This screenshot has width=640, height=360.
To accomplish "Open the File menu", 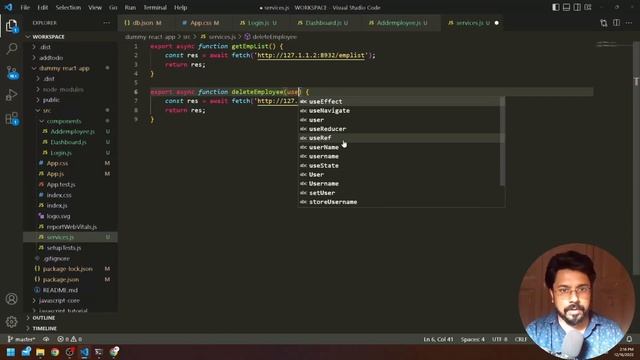I will 25,7.
